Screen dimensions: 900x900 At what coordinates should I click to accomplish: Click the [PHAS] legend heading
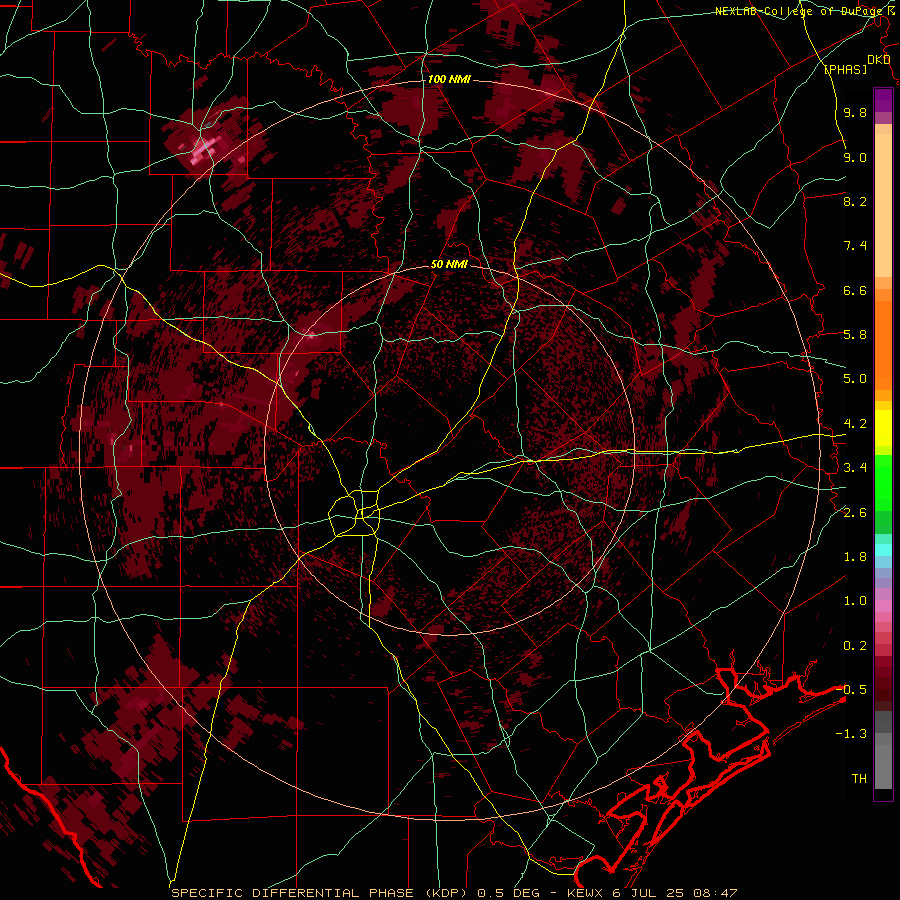[x=845, y=70]
